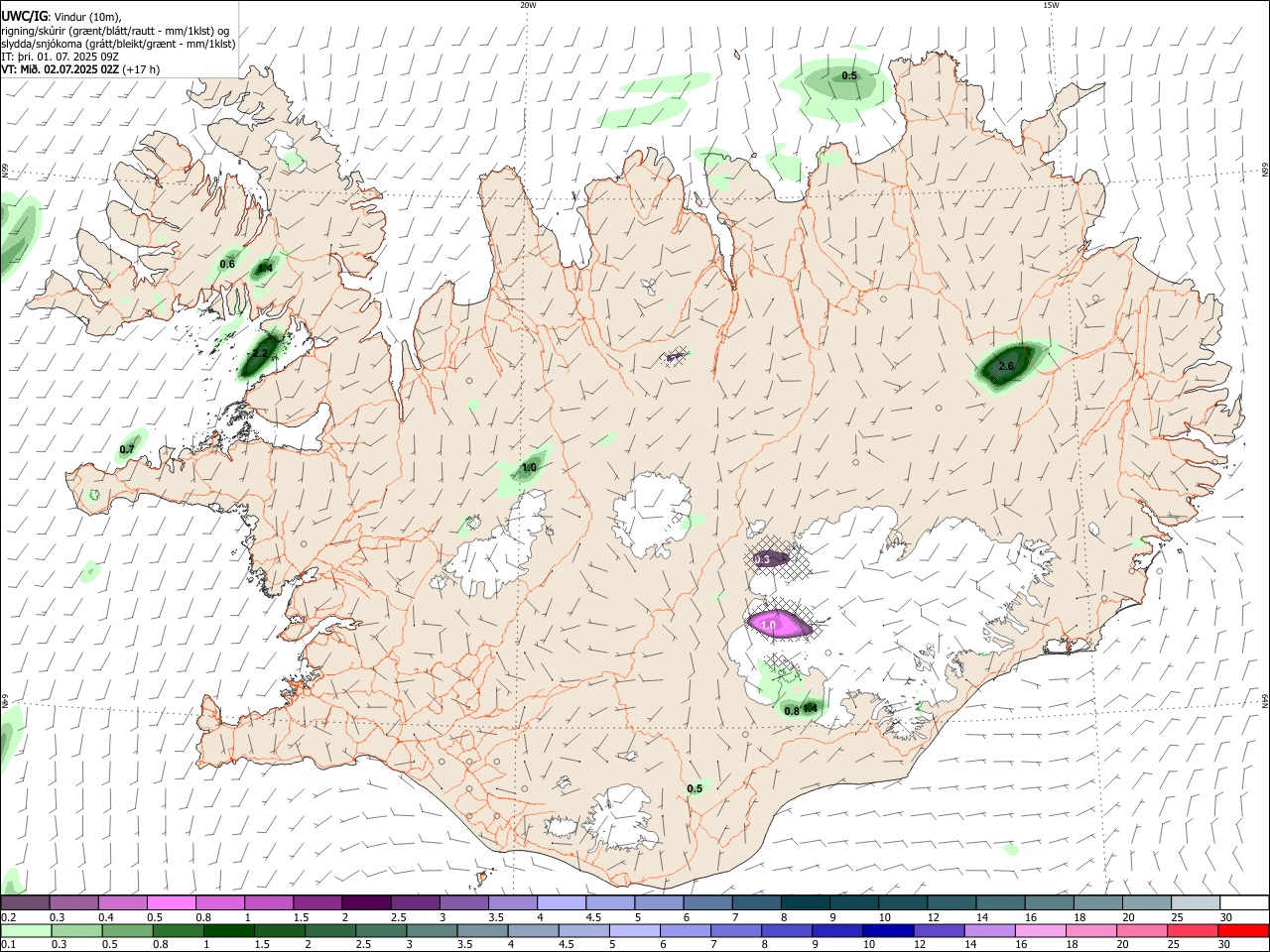Pick the grey-green 3 swatch in bottom legend row
Image resolution: width=1270 pixels, height=952 pixels.
pyautogui.click(x=431, y=930)
